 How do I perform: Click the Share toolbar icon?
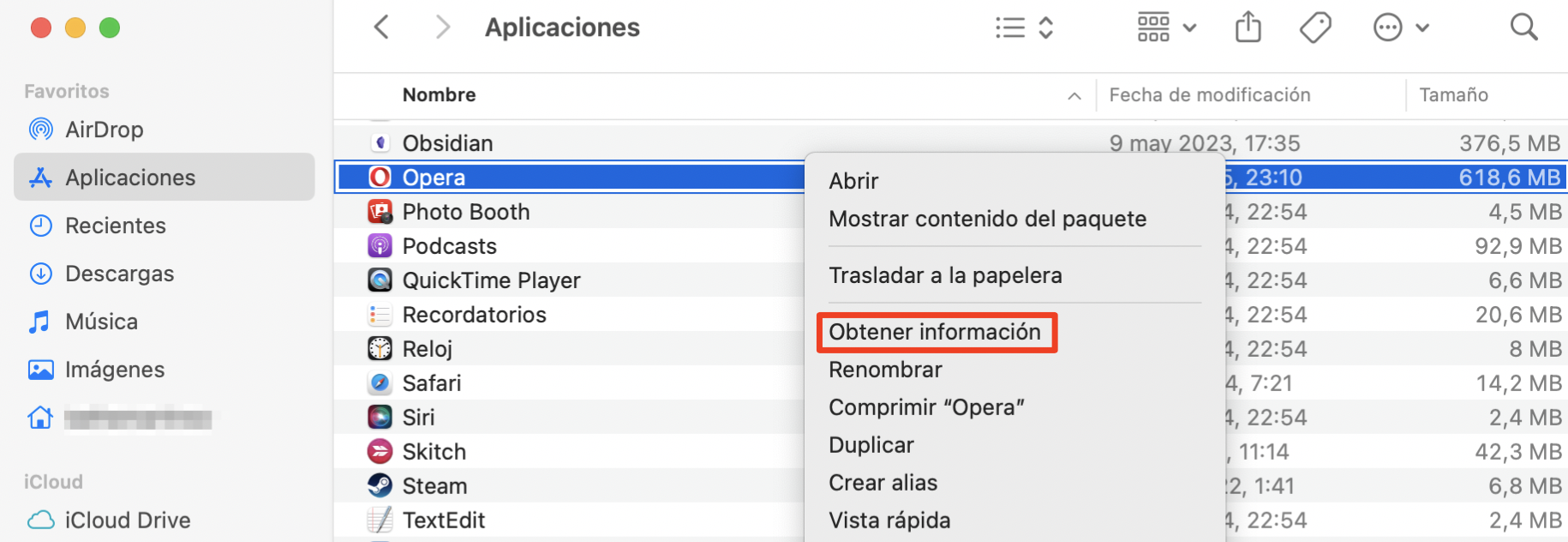1248,27
